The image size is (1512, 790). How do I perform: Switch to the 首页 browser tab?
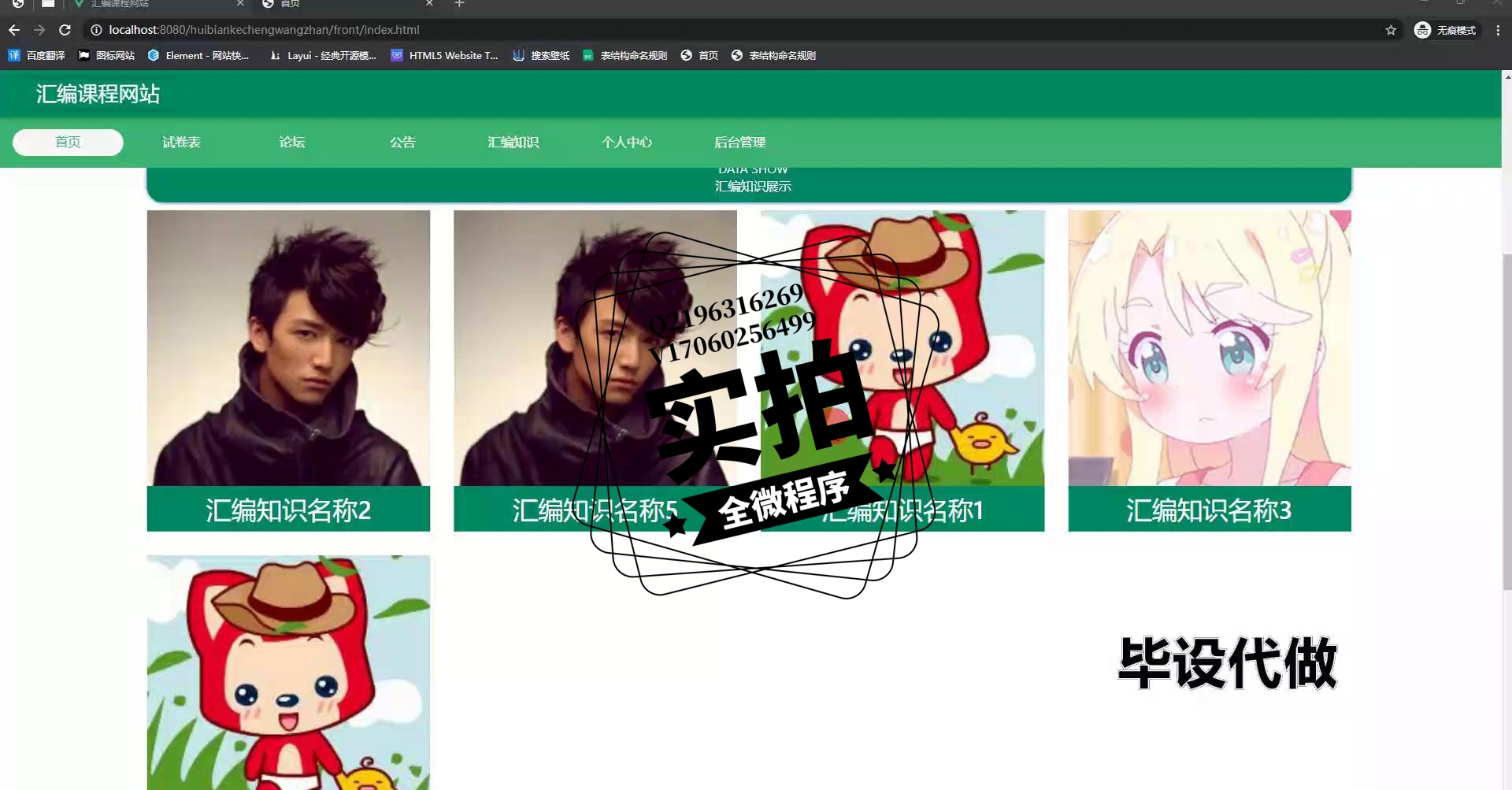click(x=346, y=4)
